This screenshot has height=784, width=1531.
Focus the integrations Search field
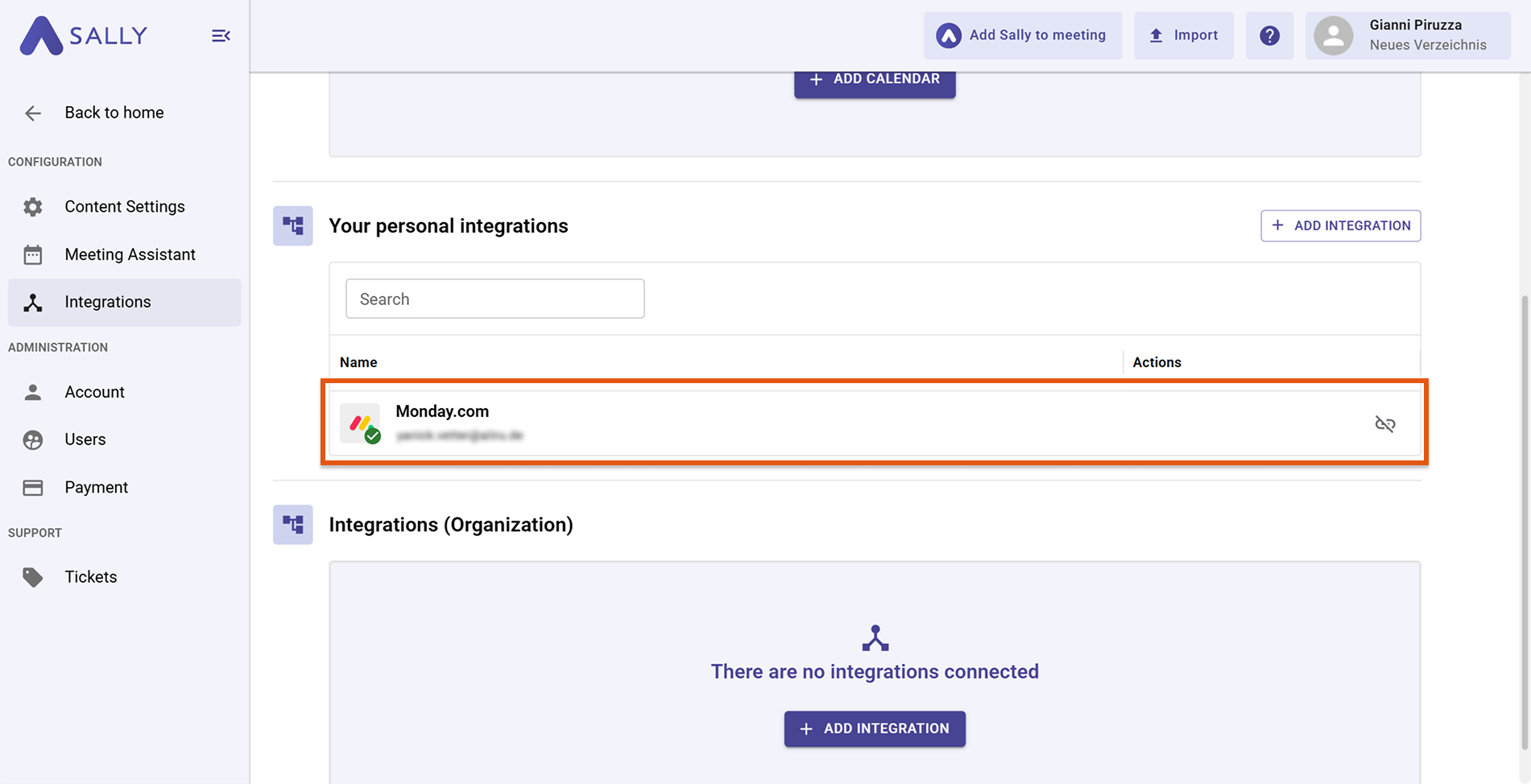pyautogui.click(x=494, y=299)
